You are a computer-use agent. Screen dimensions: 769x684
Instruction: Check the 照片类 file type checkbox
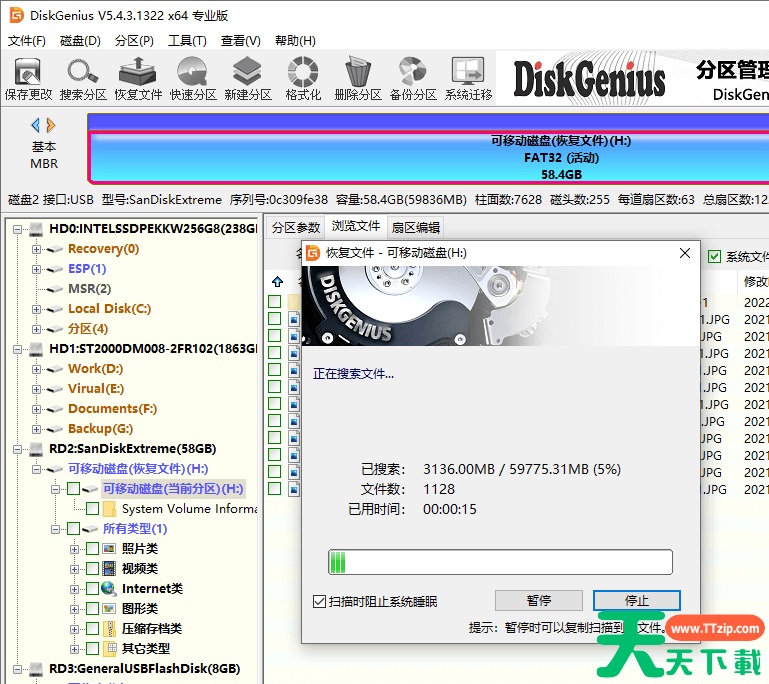tap(92, 549)
